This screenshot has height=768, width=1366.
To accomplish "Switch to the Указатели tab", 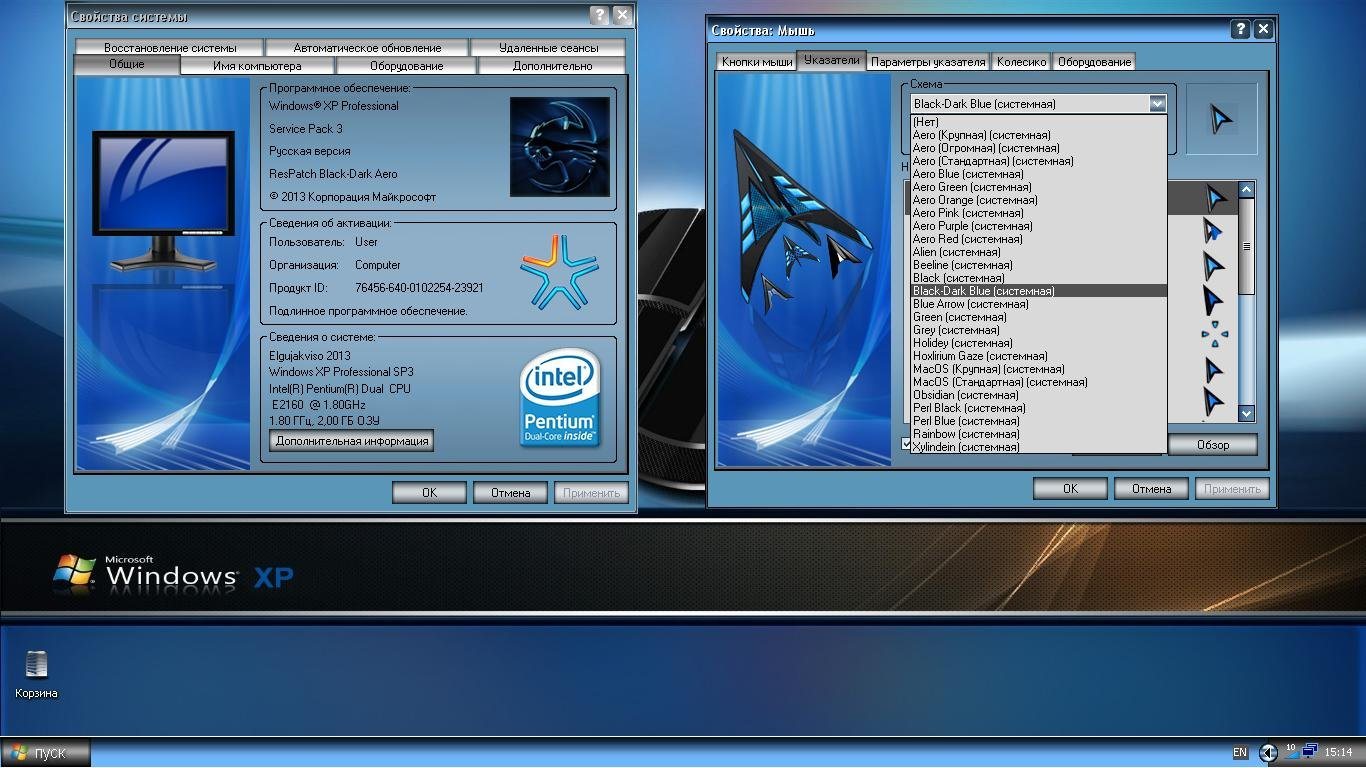I will (831, 60).
